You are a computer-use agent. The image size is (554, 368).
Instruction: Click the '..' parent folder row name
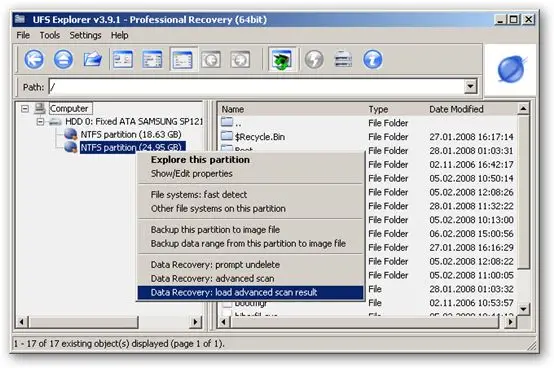pos(238,124)
